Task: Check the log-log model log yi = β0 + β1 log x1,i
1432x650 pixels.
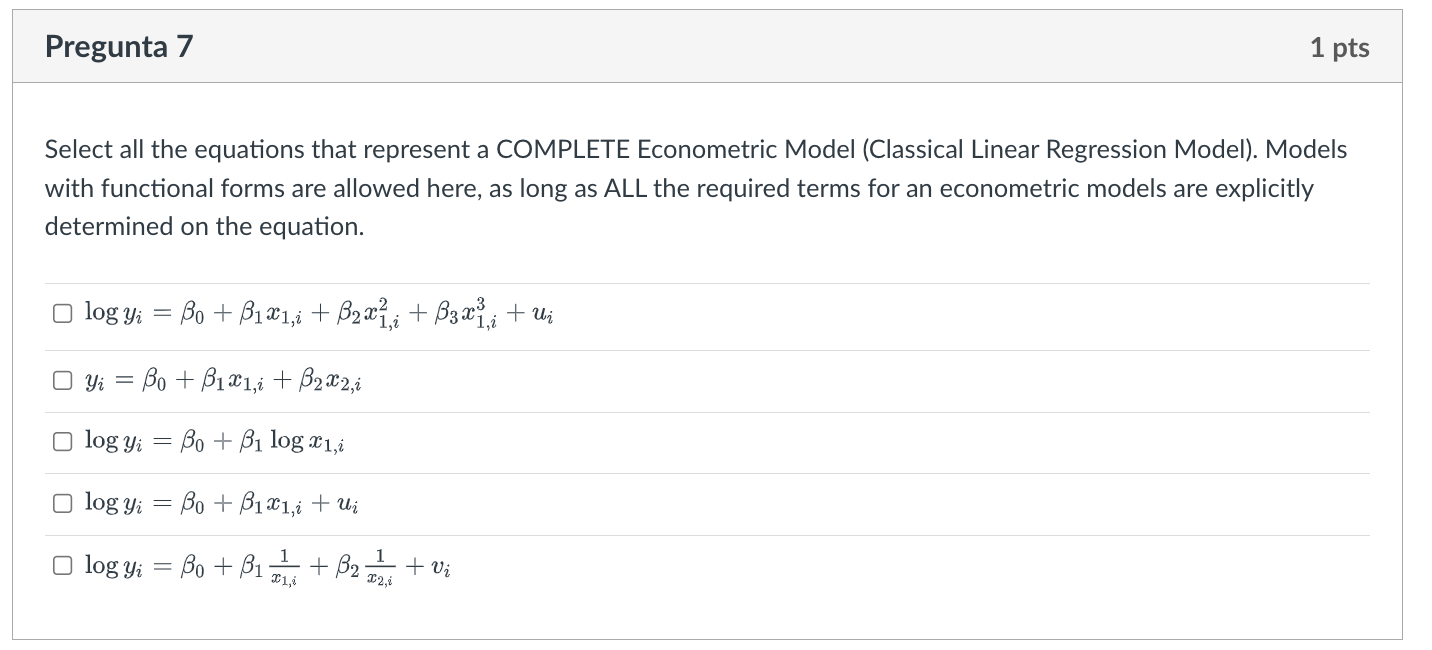Action: (61, 440)
